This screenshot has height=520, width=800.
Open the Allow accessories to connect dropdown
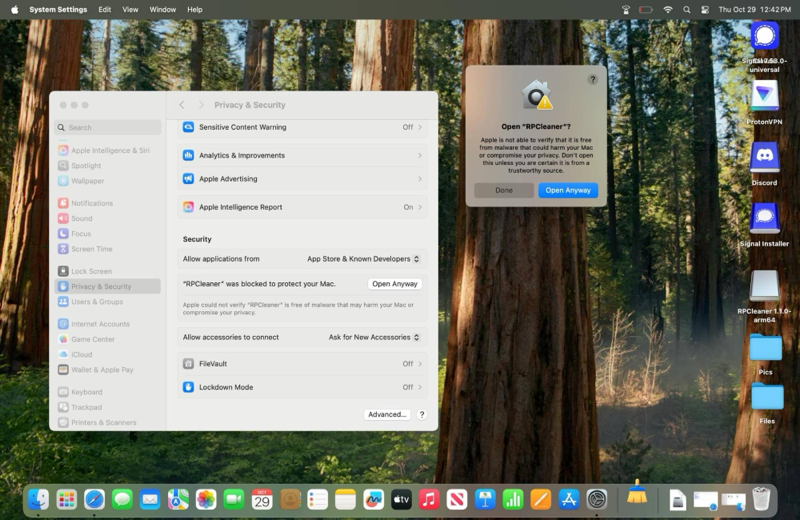click(374, 337)
